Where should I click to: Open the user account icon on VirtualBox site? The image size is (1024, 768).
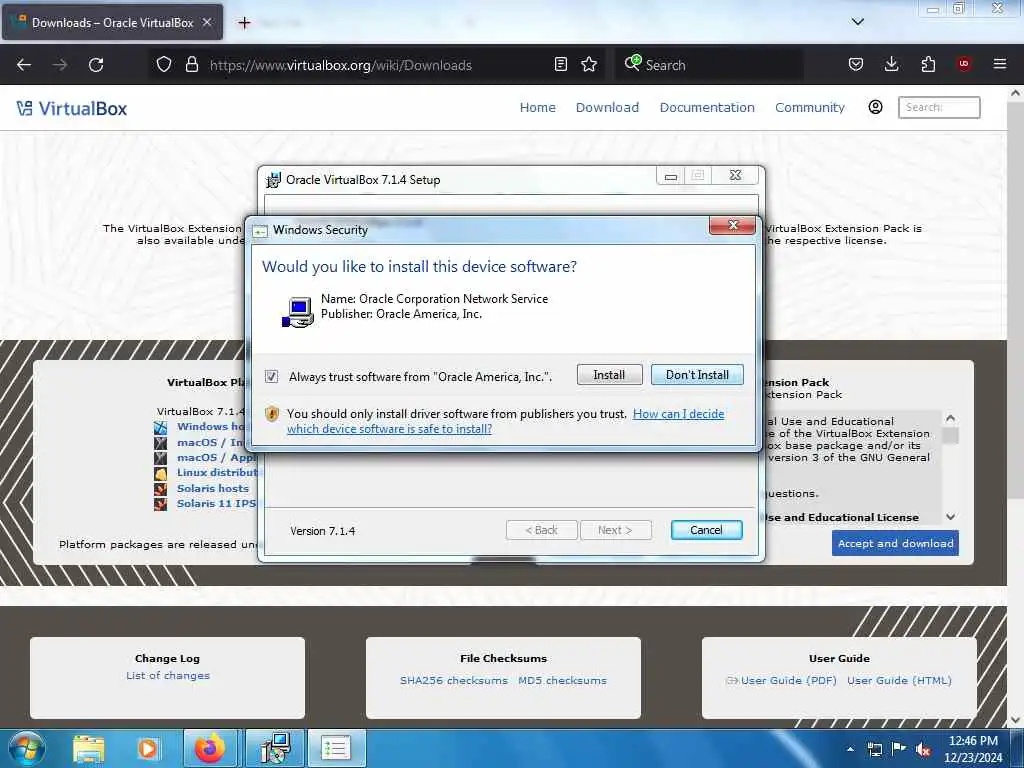tap(875, 107)
